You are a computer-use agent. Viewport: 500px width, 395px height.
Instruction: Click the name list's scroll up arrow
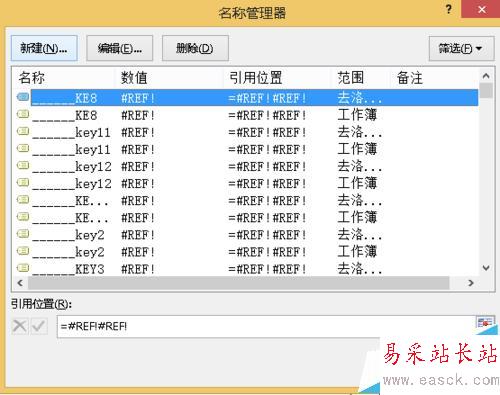coord(486,76)
